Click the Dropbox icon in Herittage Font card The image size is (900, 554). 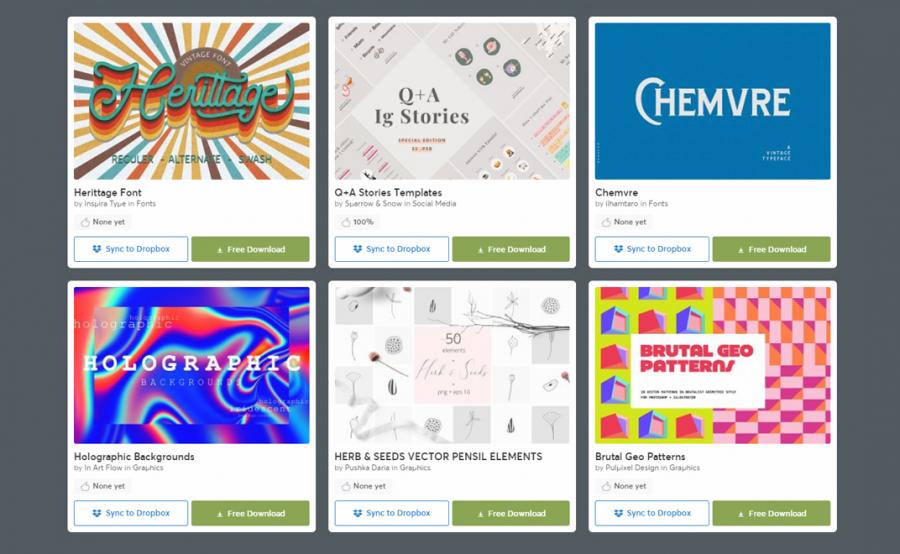point(96,249)
